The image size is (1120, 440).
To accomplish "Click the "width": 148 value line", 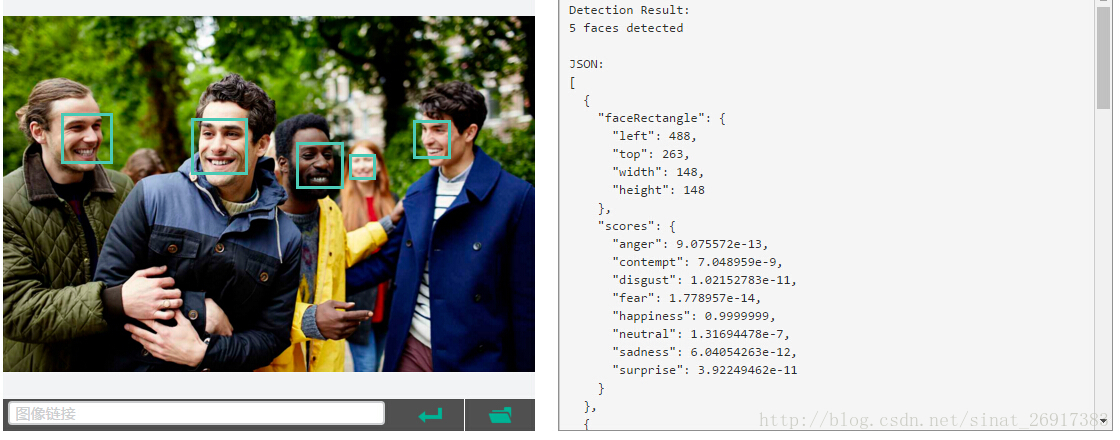I will point(658,172).
